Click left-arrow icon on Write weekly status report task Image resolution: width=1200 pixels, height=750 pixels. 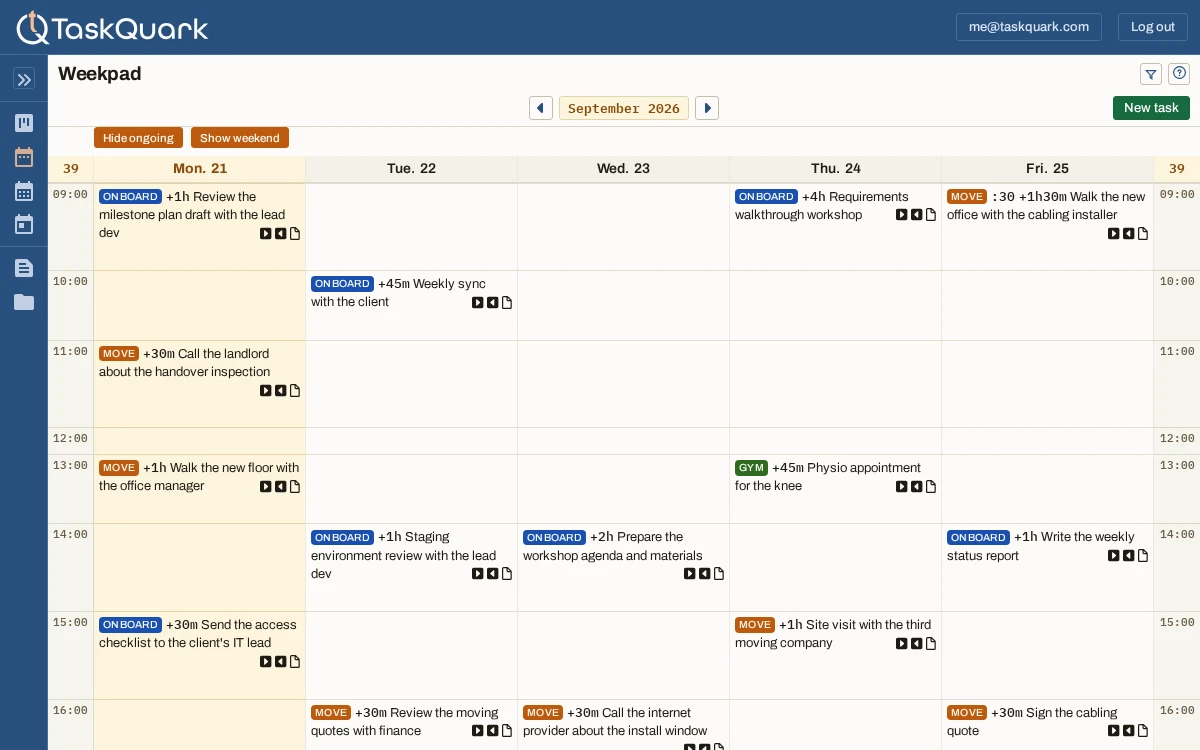click(1128, 556)
